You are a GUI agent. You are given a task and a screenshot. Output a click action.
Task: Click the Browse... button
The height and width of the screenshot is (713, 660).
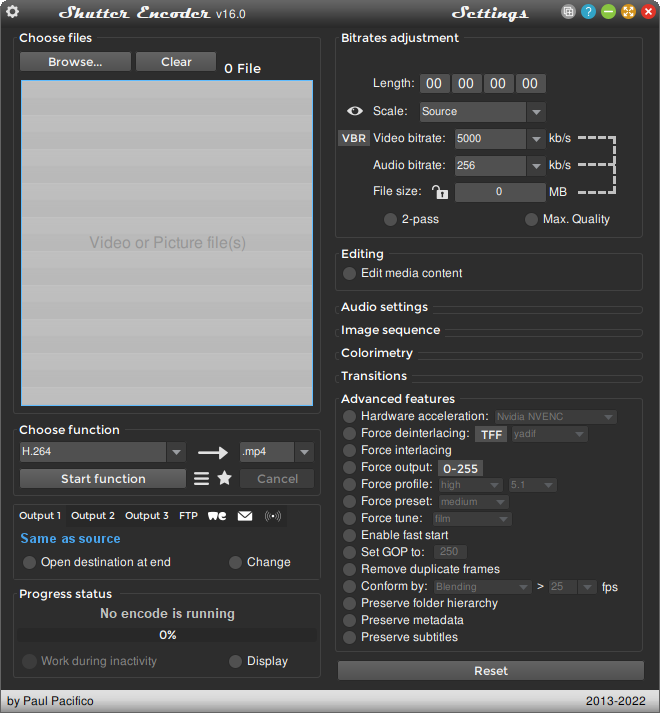tap(75, 62)
